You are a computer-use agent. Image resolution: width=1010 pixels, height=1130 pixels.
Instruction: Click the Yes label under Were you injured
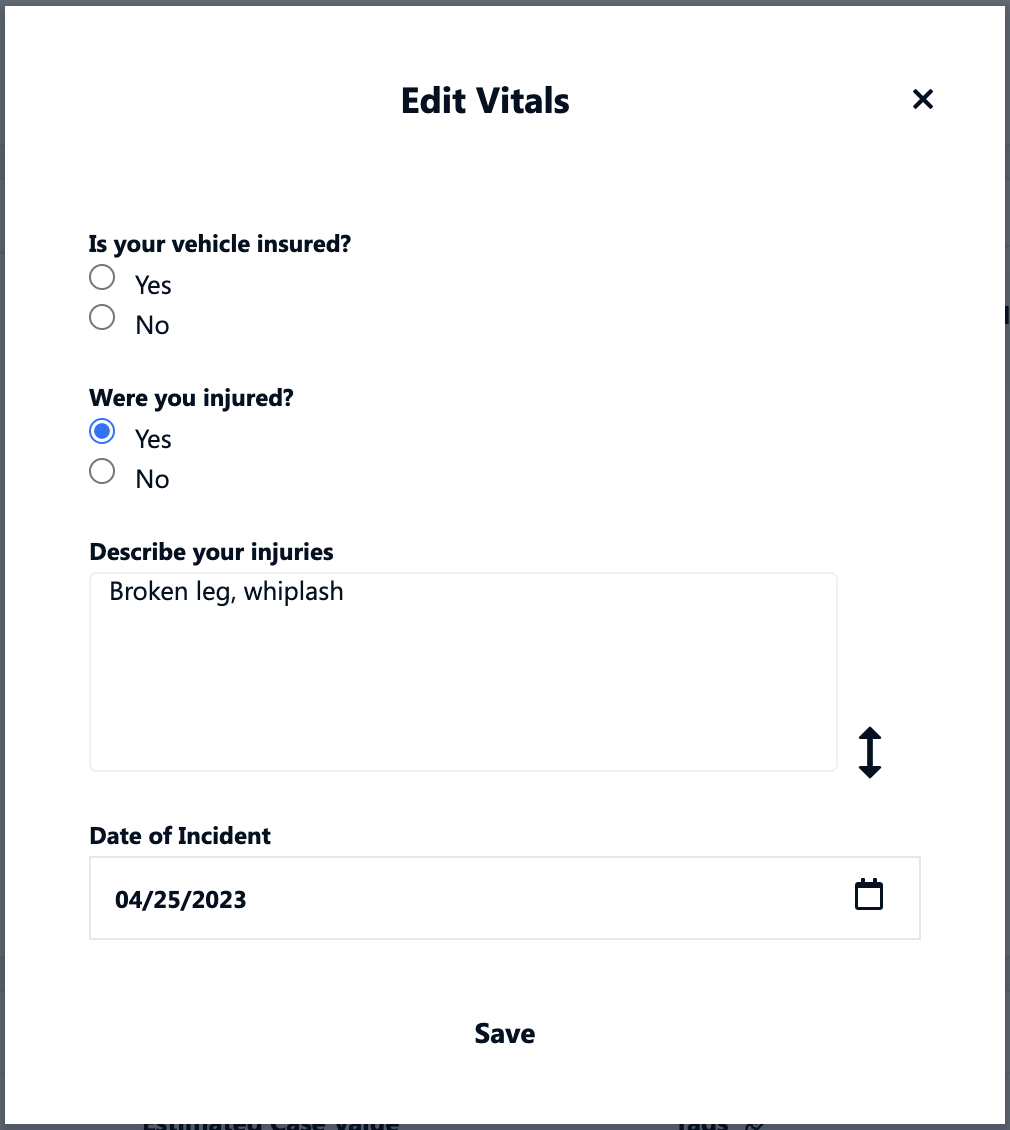click(x=153, y=440)
